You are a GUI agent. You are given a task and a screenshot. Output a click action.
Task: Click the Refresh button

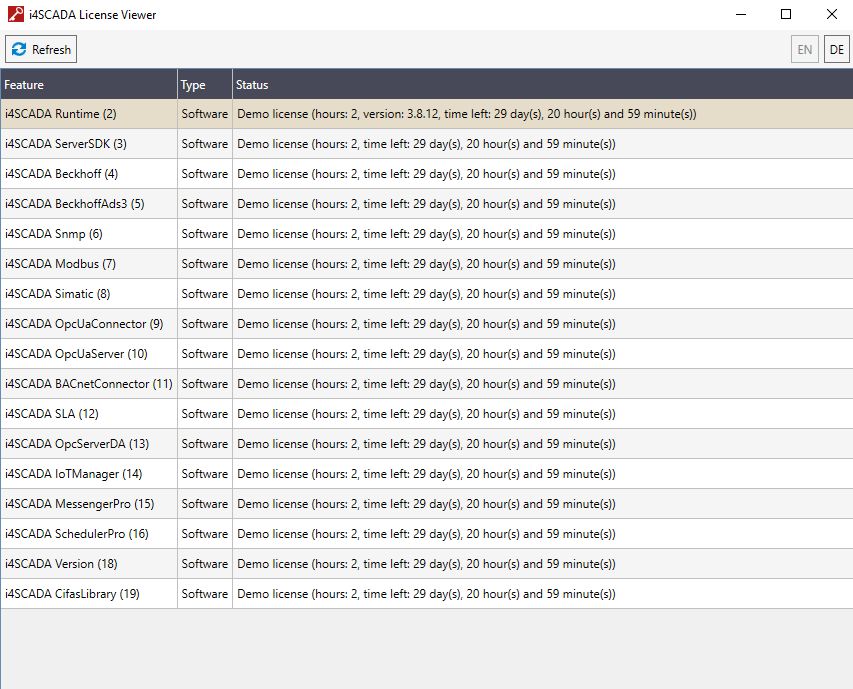pos(41,49)
